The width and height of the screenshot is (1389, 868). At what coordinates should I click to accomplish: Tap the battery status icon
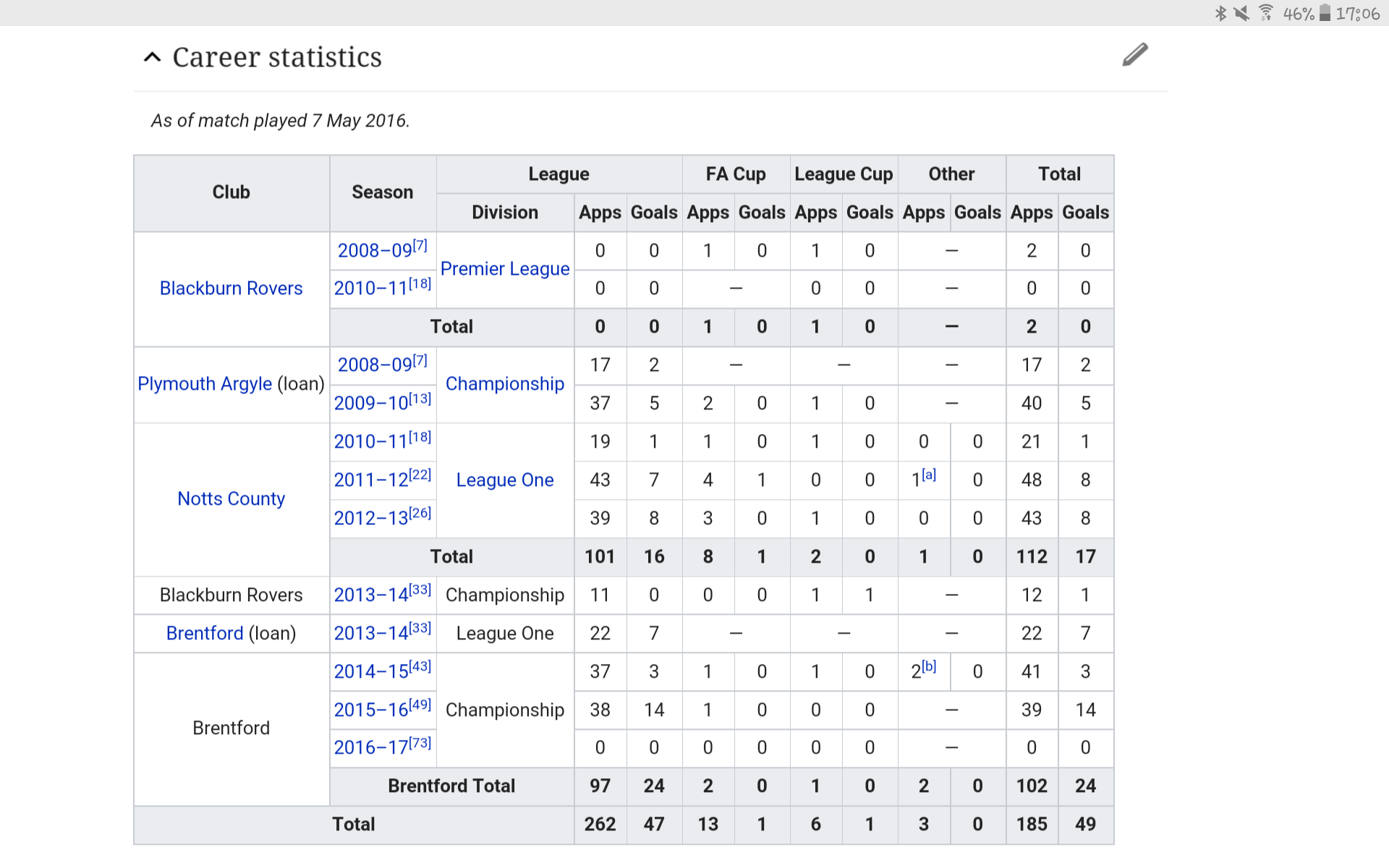pos(1325,13)
